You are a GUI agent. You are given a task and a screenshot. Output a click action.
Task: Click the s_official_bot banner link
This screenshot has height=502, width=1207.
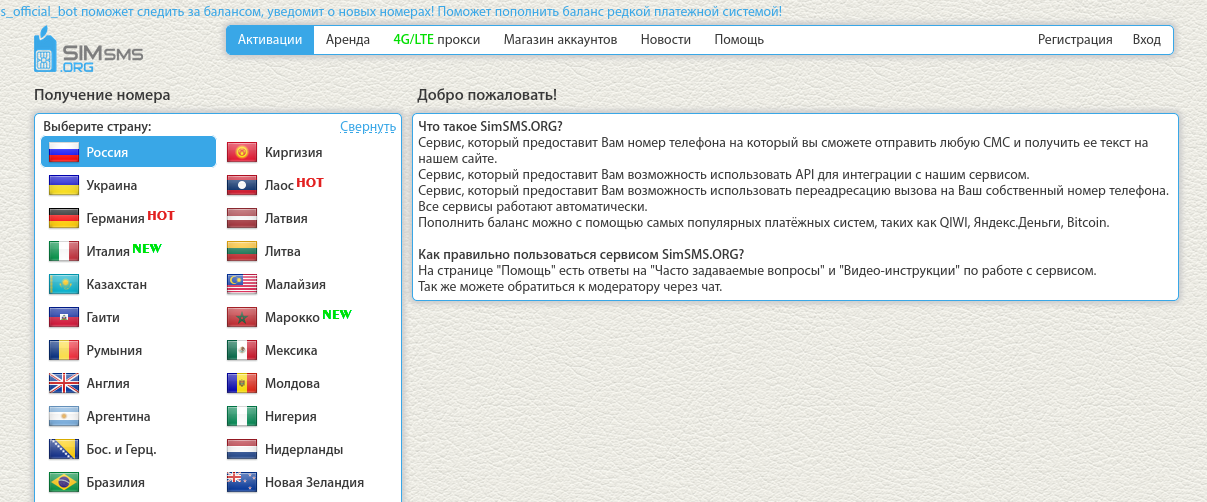tap(391, 11)
